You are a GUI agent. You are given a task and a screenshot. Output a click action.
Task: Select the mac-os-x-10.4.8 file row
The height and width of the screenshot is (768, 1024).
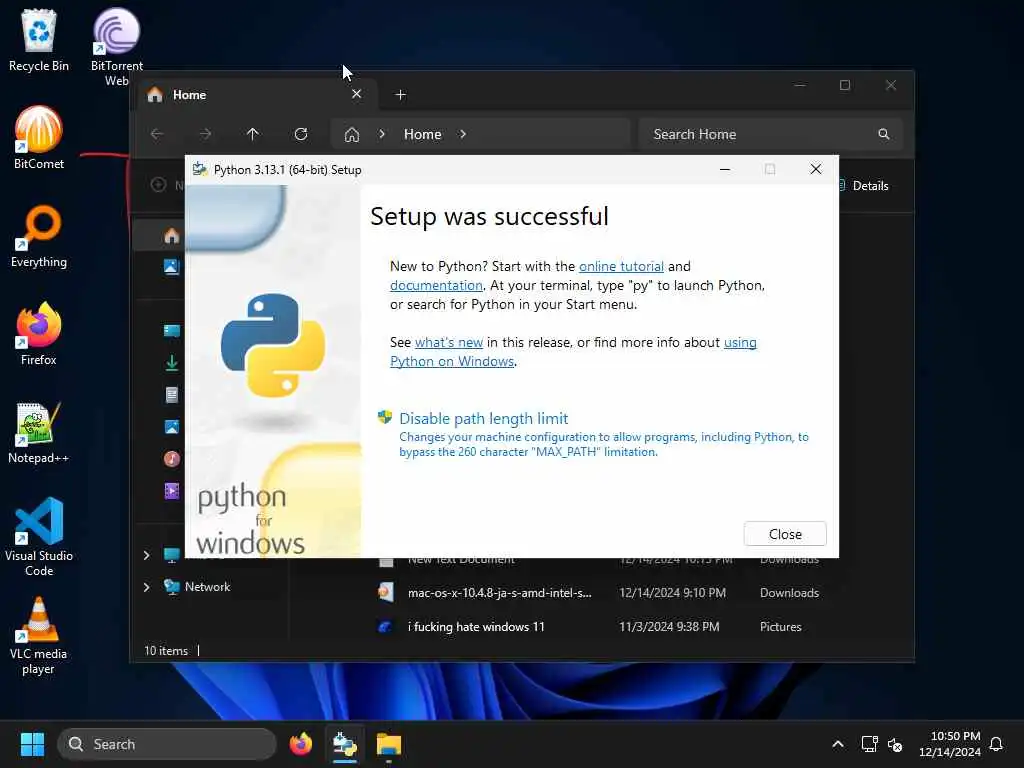coord(598,593)
